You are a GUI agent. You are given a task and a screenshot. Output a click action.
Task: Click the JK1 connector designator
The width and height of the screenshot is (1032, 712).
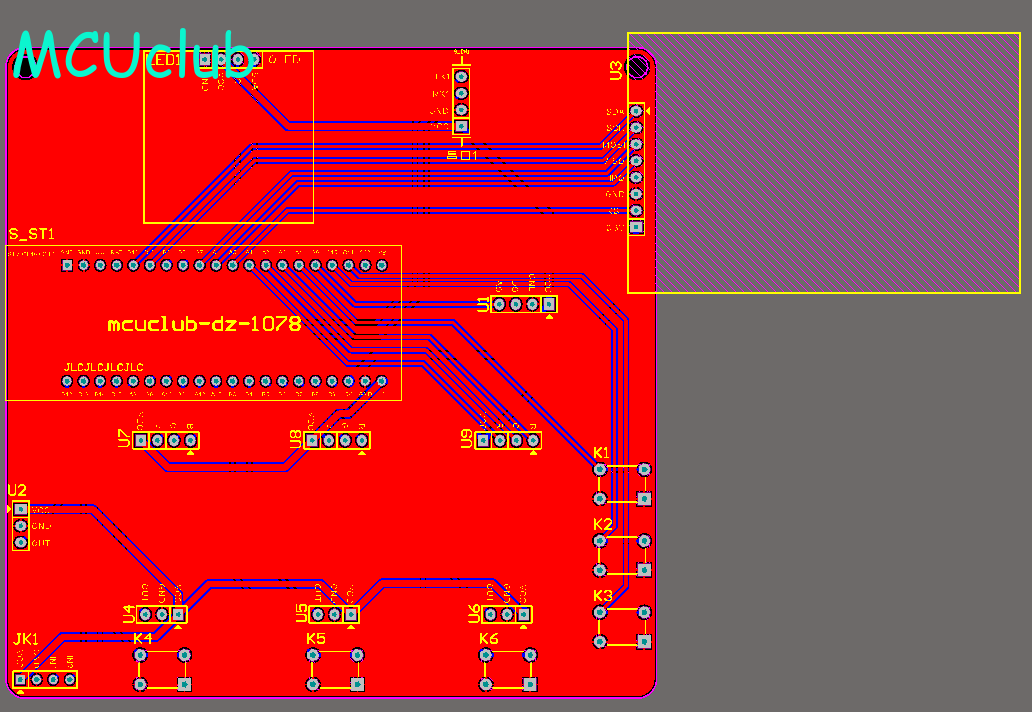[x=26, y=640]
